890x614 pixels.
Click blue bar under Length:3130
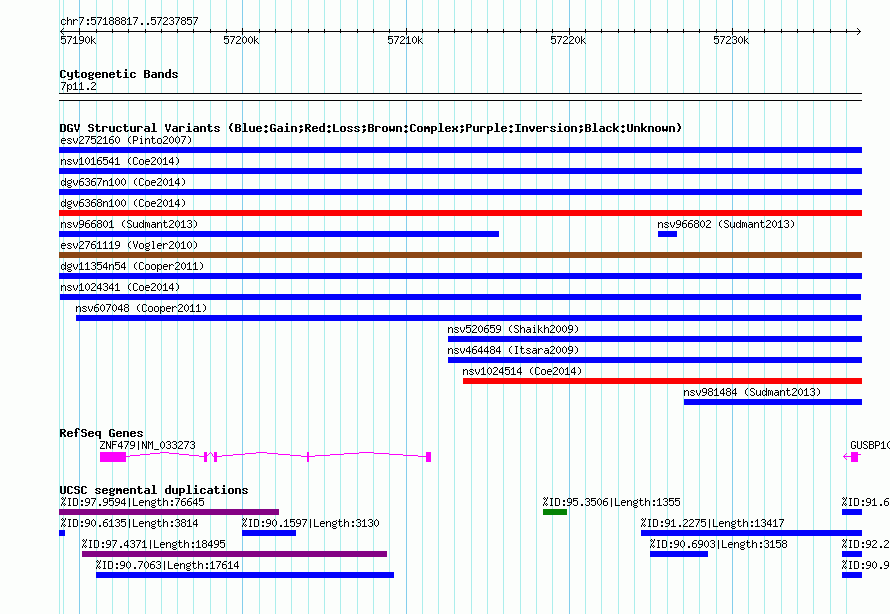269,533
